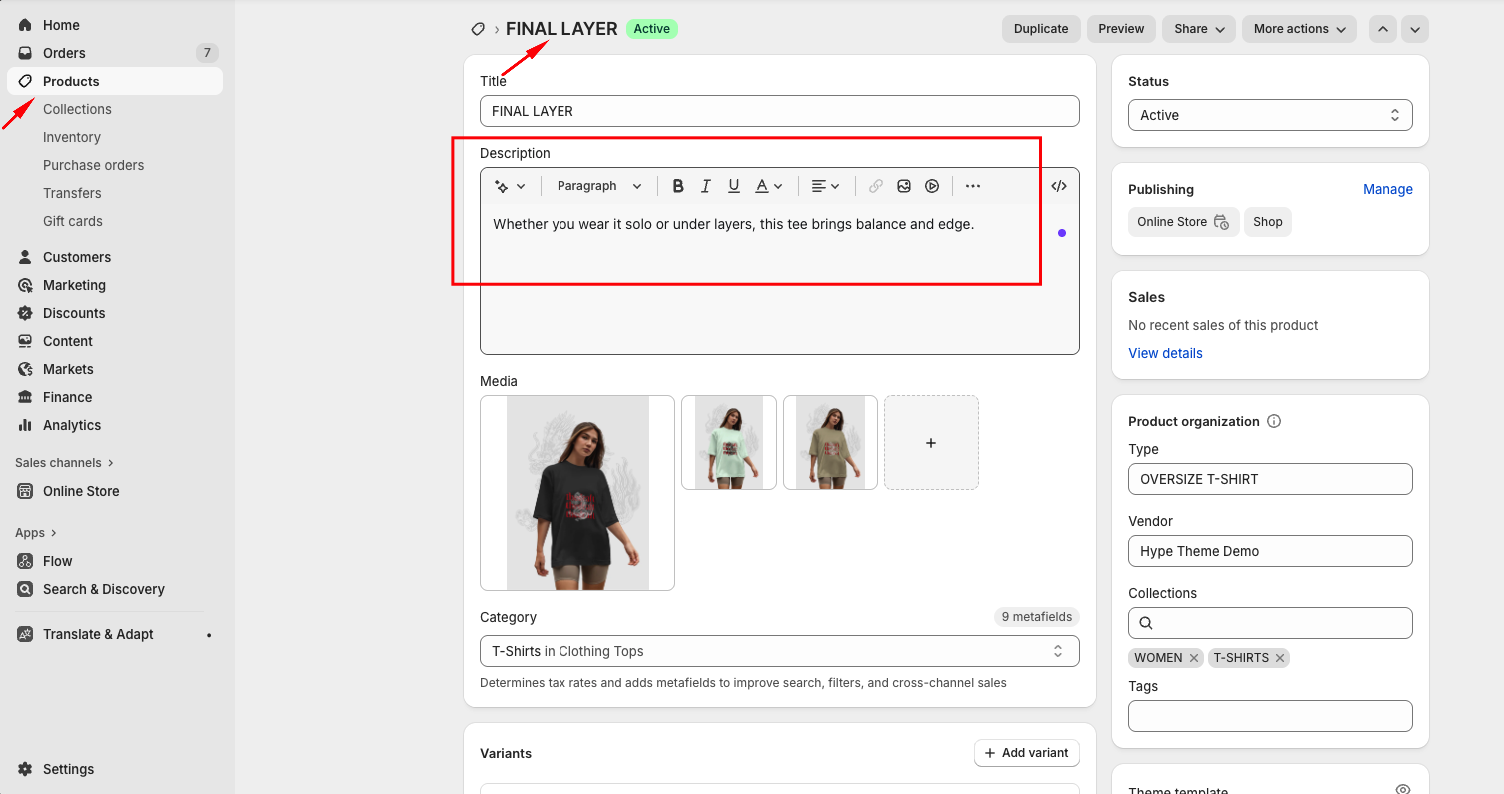Viewport: 1504px width, 794px height.
Task: Remove T-SHIRTS collection tag
Action: 1279,658
